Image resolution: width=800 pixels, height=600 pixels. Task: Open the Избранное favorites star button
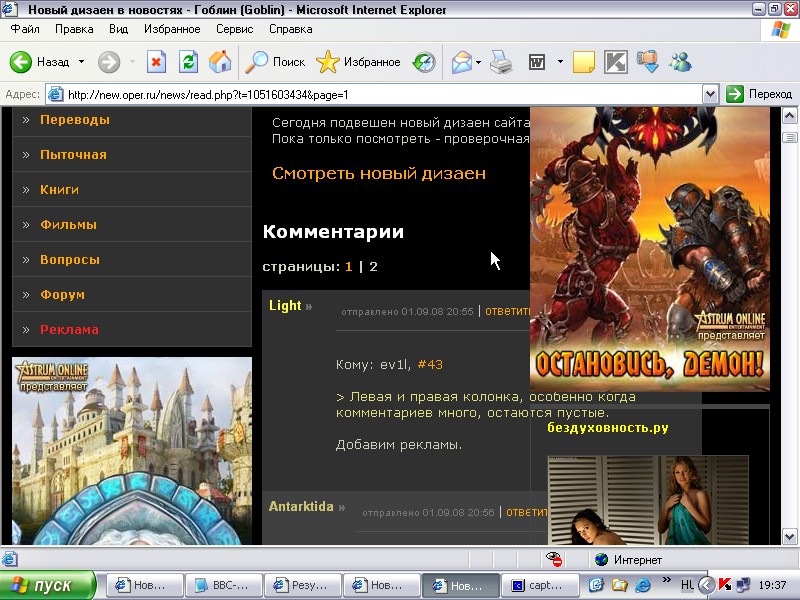[358, 62]
